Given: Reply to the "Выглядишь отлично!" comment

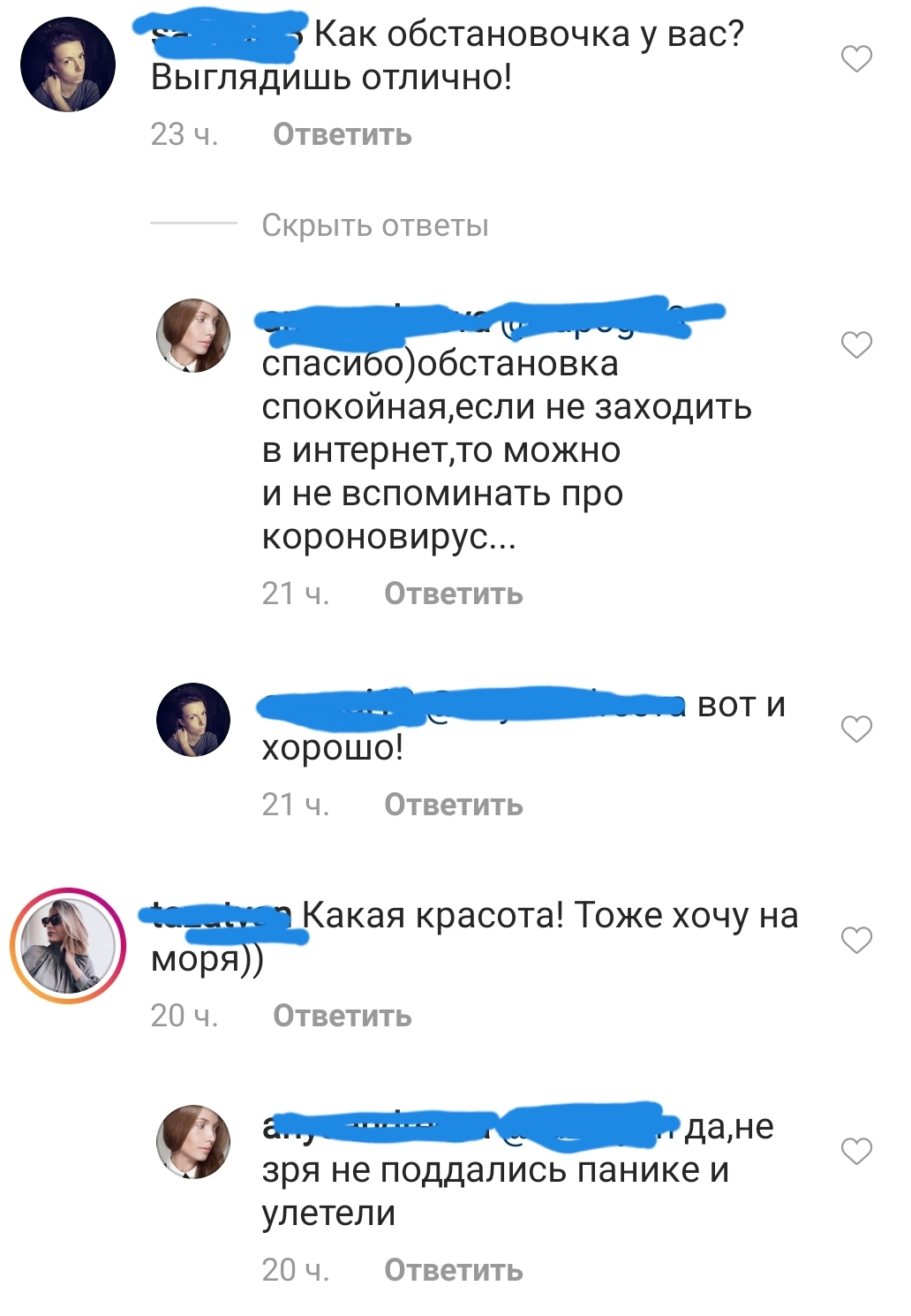Looking at the screenshot, I should tap(343, 134).
